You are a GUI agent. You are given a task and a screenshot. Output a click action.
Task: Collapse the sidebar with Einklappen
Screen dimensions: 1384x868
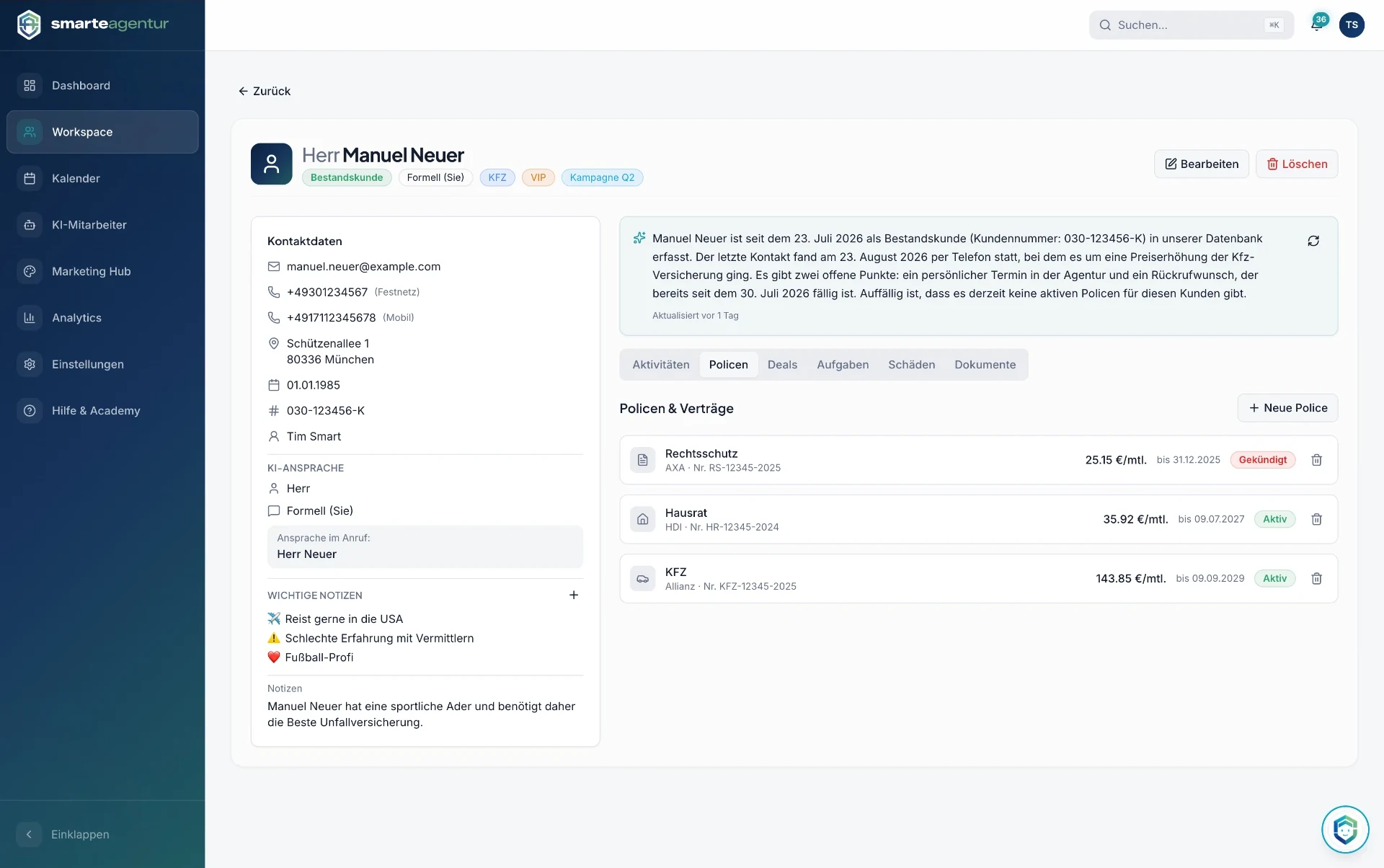click(63, 834)
